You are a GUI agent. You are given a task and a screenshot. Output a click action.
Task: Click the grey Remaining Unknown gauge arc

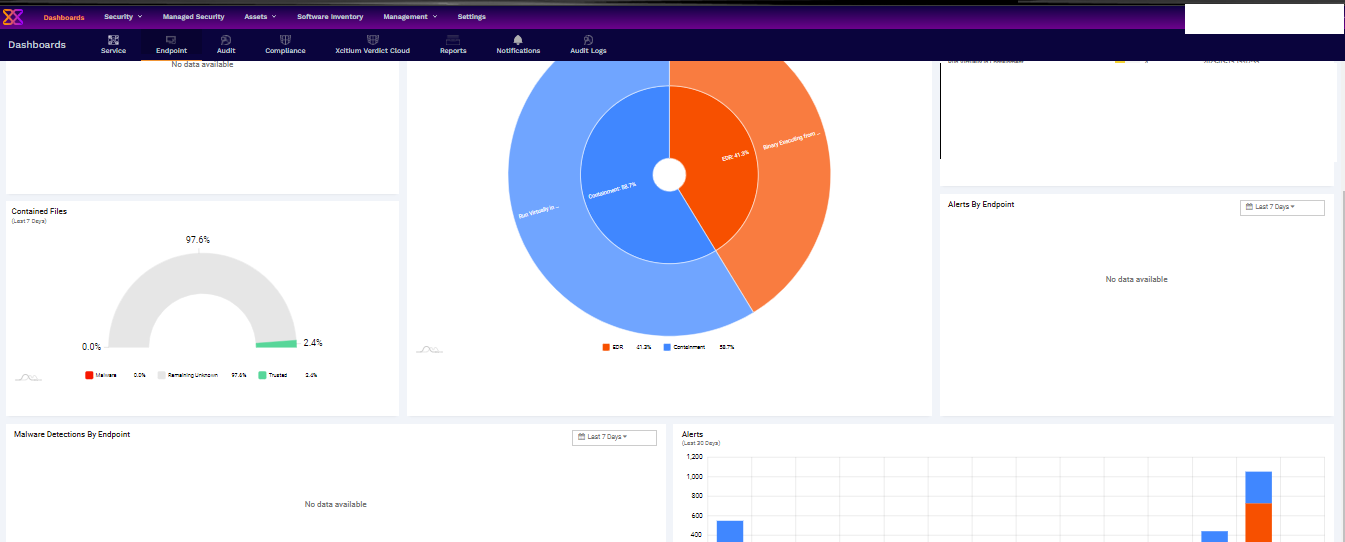202,273
